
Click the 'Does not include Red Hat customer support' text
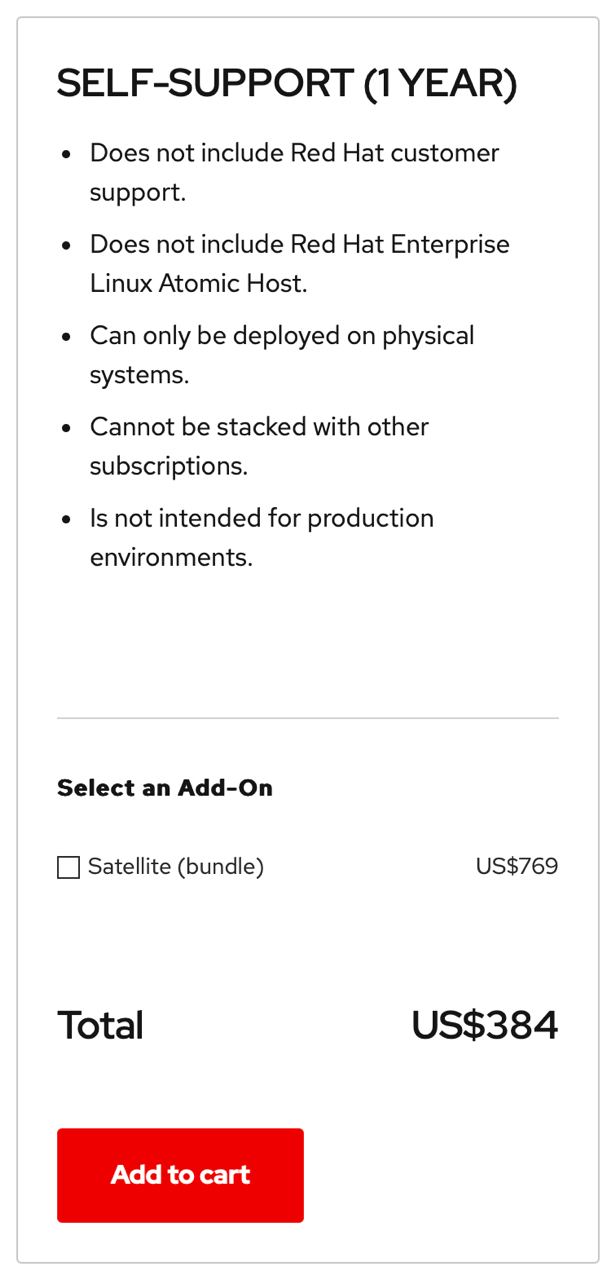294,172
